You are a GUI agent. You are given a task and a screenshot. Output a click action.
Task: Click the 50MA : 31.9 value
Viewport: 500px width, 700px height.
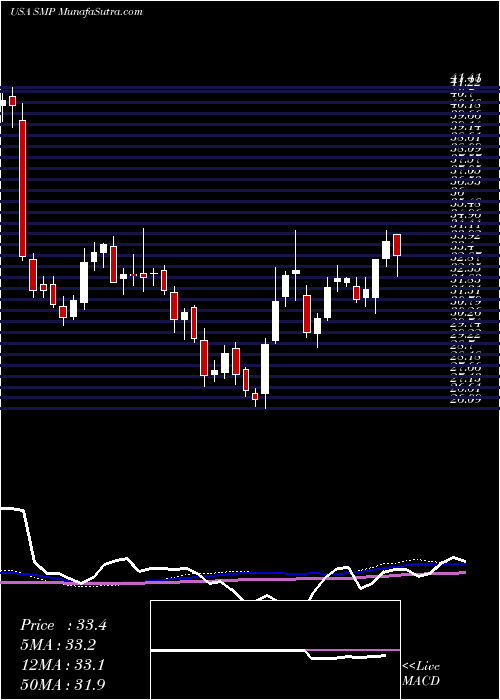pos(63,684)
